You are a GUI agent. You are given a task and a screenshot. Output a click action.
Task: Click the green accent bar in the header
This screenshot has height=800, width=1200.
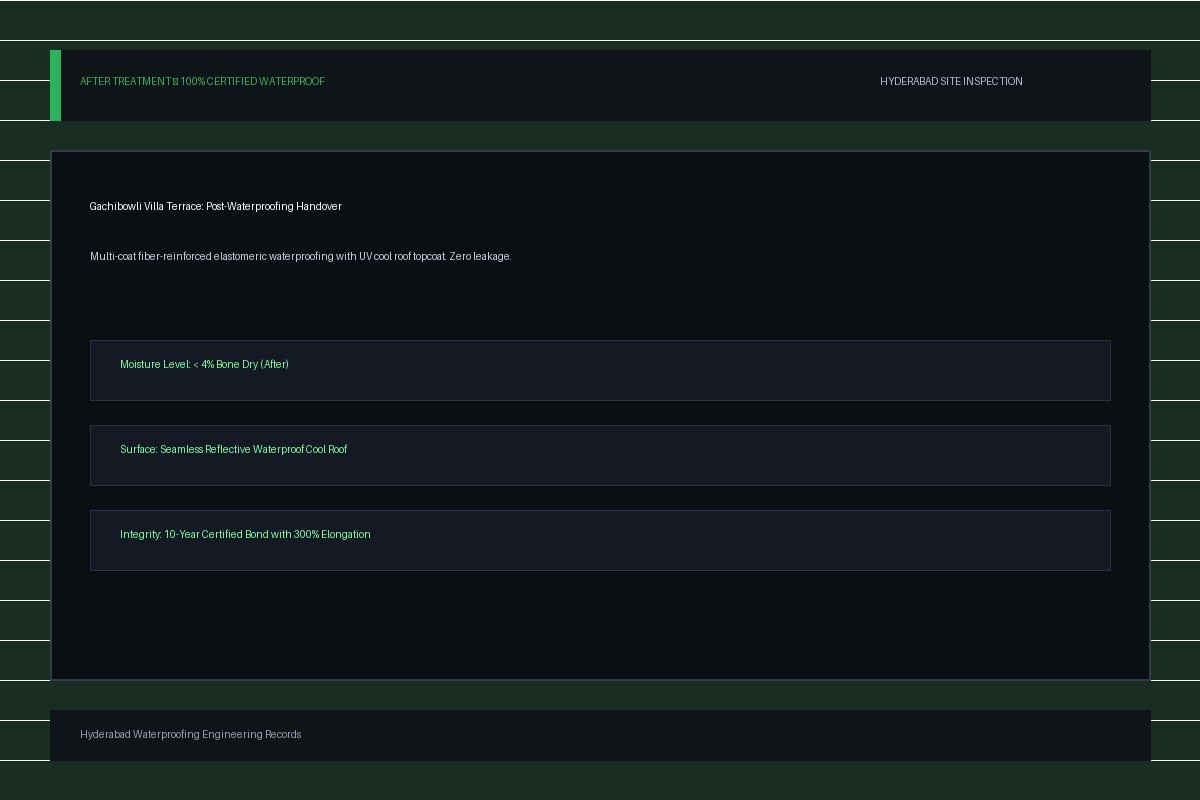click(x=55, y=85)
